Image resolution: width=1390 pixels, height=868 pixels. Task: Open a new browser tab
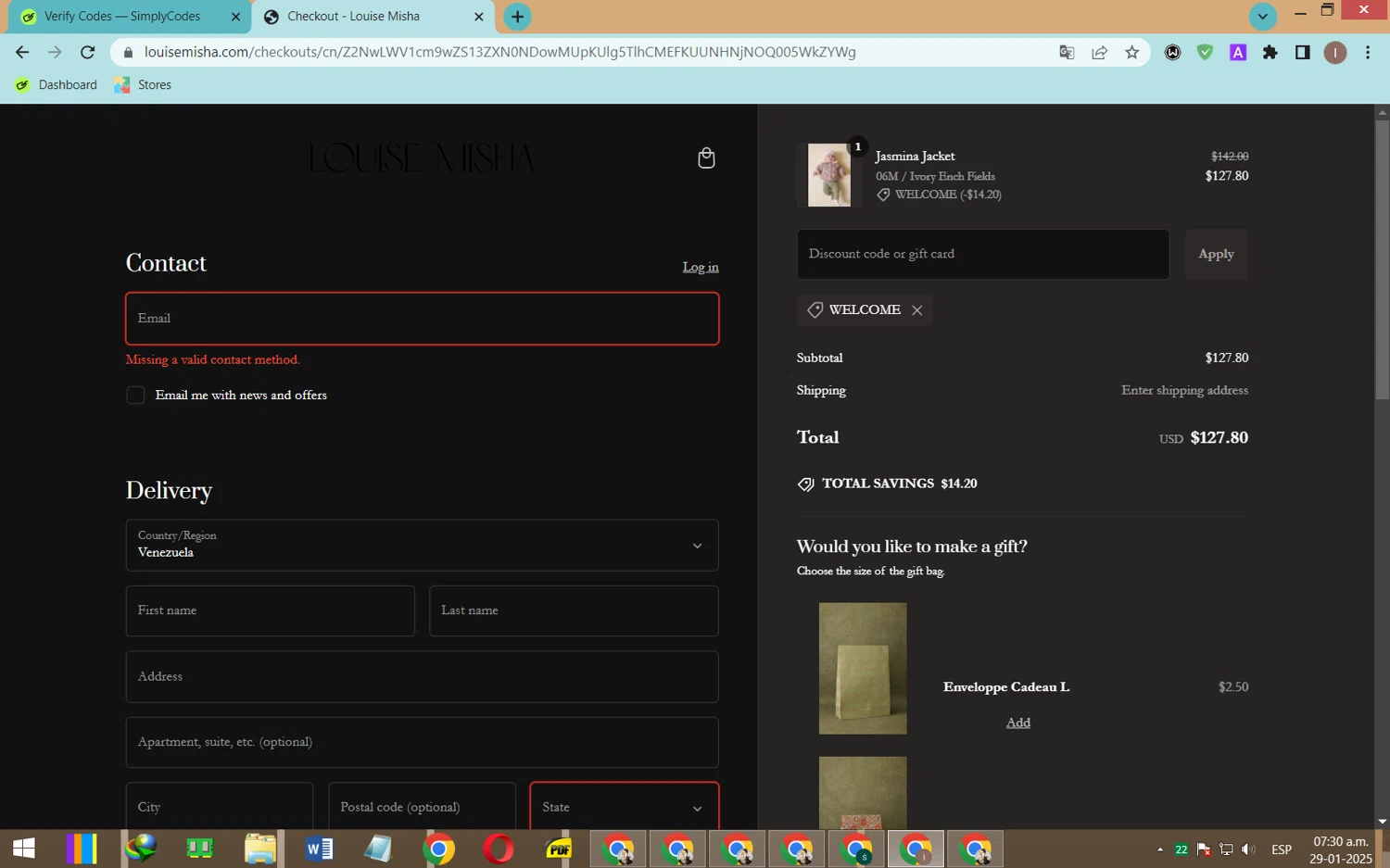[x=517, y=17]
